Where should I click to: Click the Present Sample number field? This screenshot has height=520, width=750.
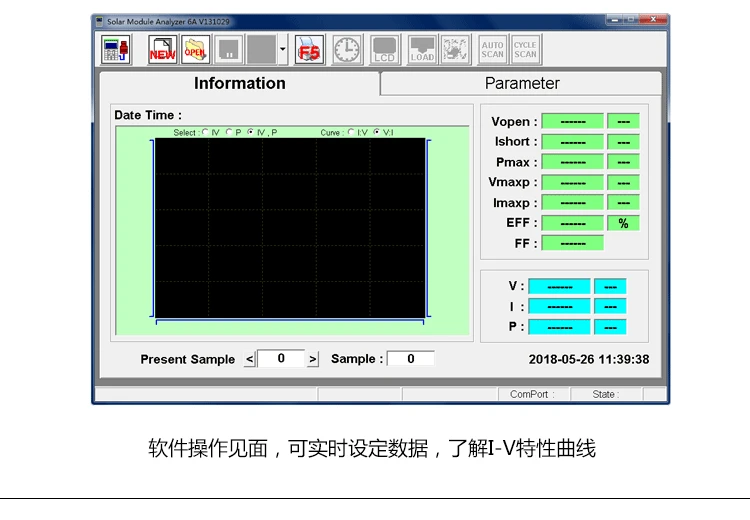click(x=281, y=358)
